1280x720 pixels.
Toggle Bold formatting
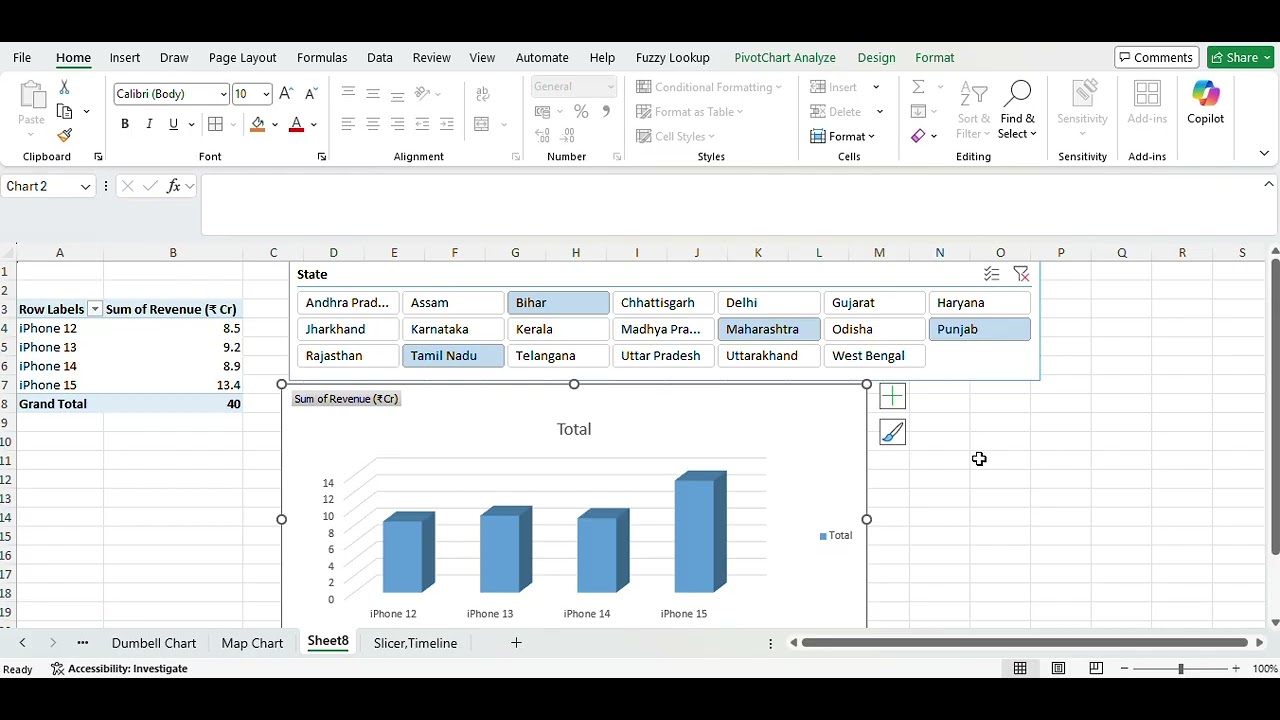click(125, 124)
